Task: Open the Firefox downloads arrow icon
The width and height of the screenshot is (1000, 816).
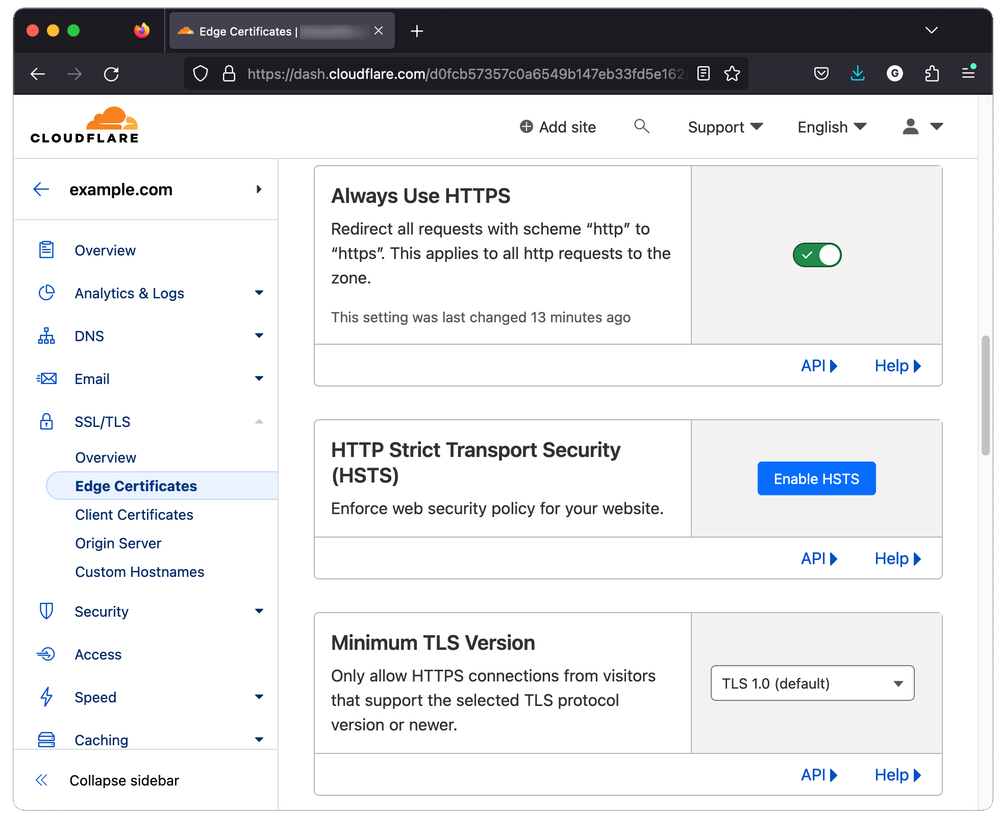Action: (x=857, y=73)
